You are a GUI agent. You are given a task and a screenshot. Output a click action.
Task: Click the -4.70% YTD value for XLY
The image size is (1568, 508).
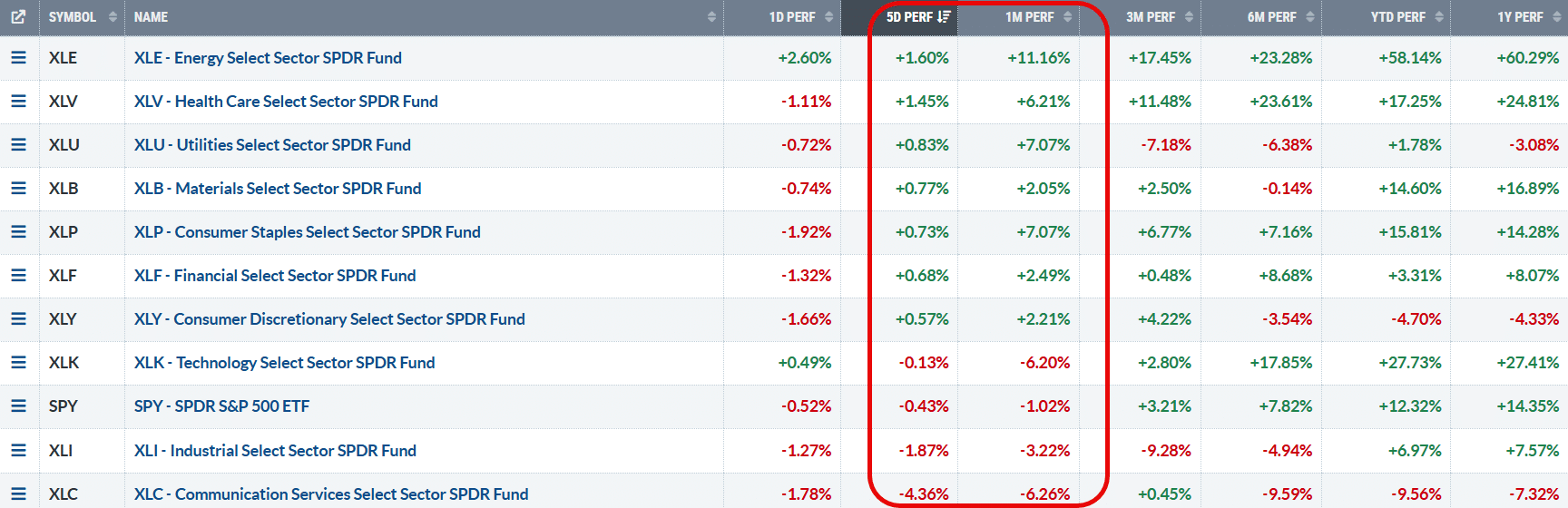click(1416, 319)
